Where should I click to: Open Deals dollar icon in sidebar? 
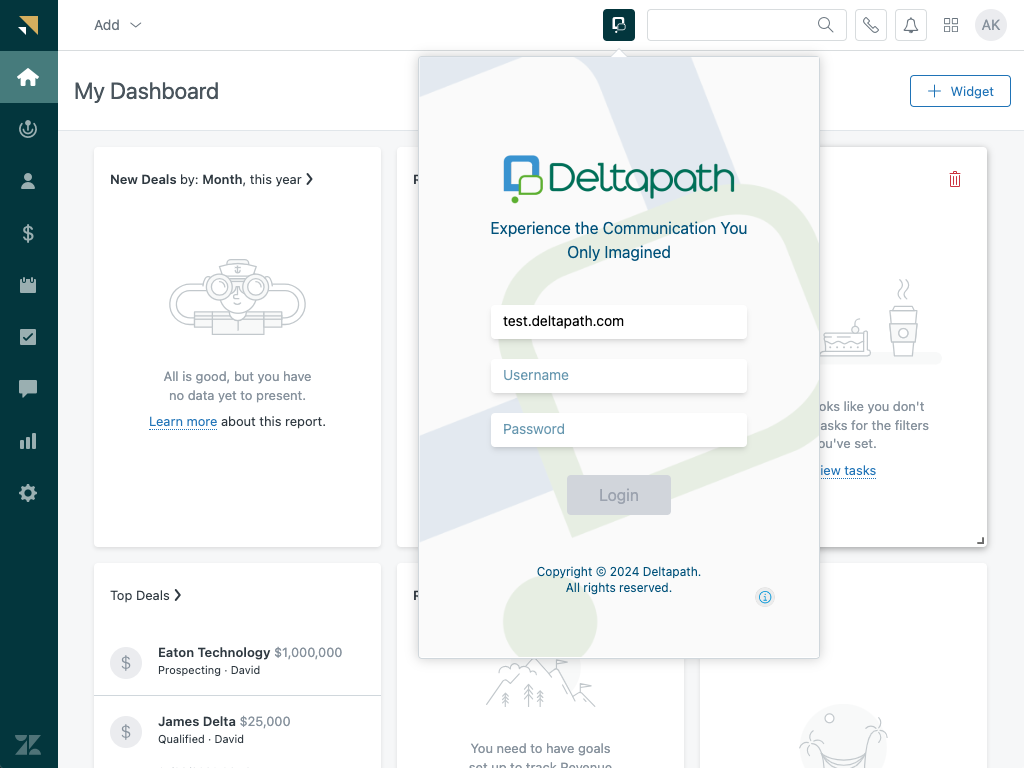28,233
